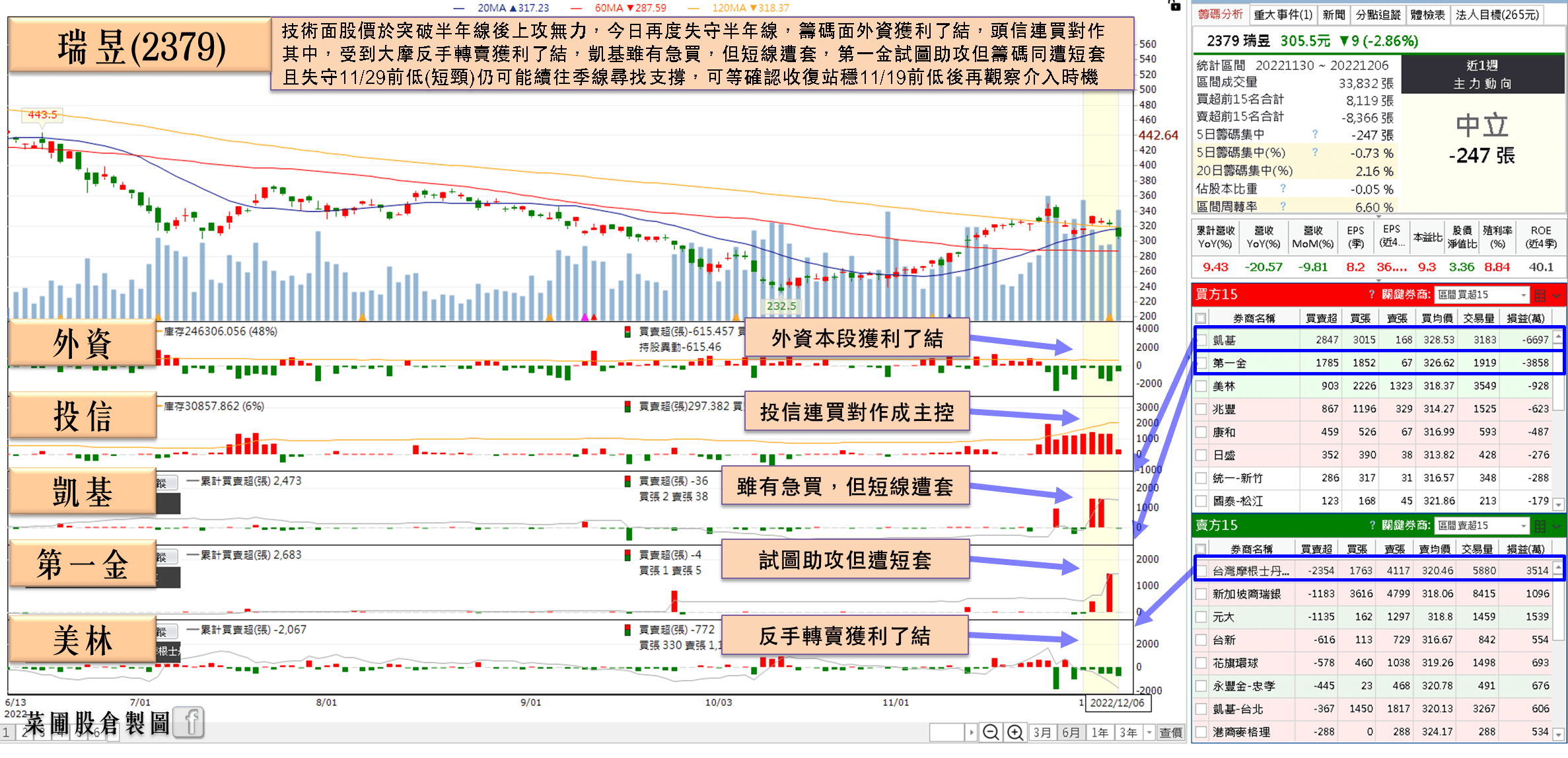
Task: Click the 2022/12/06 date label on the time axis
Action: (1117, 702)
